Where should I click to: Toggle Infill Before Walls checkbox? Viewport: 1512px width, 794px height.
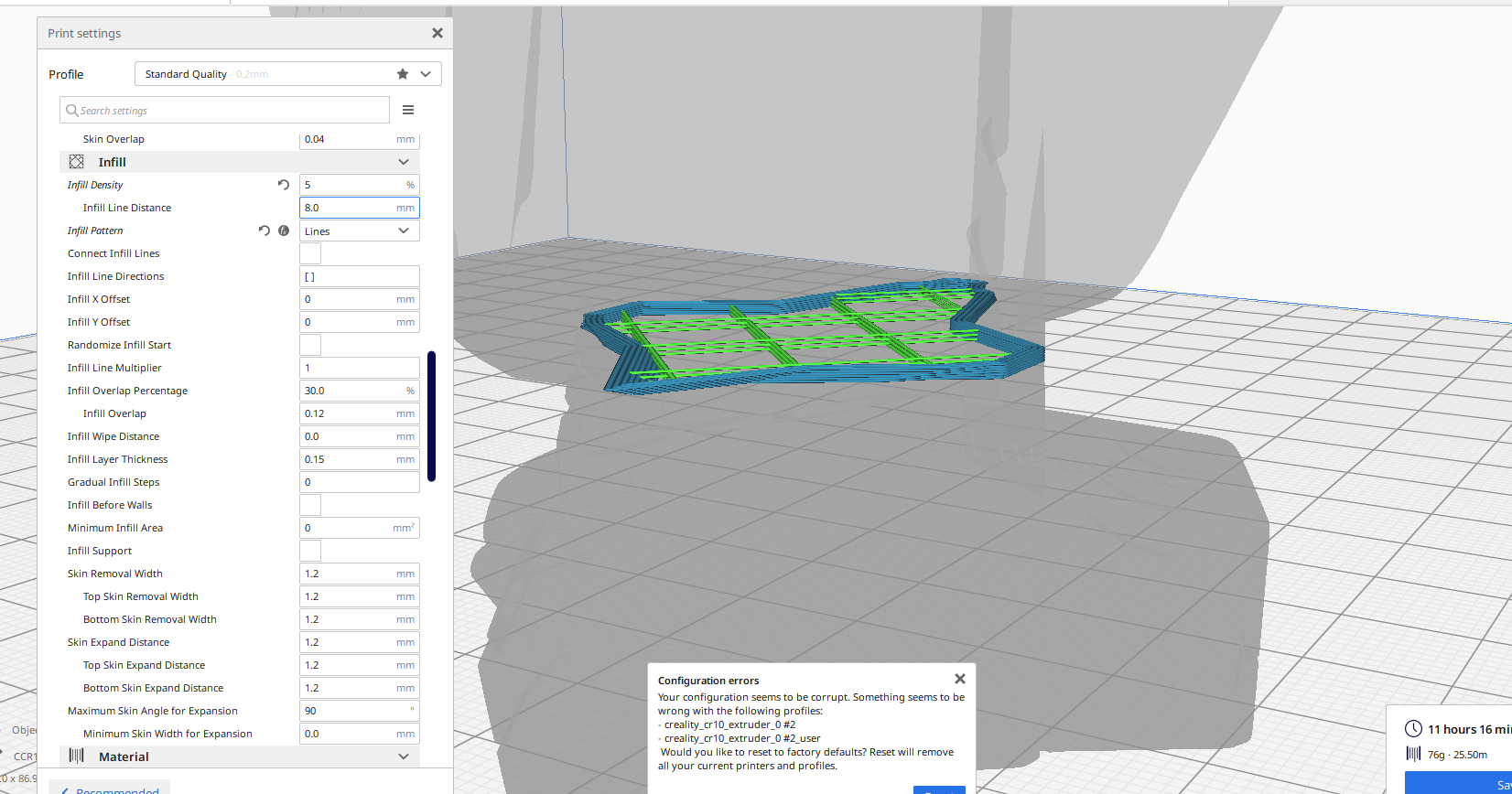pos(310,505)
